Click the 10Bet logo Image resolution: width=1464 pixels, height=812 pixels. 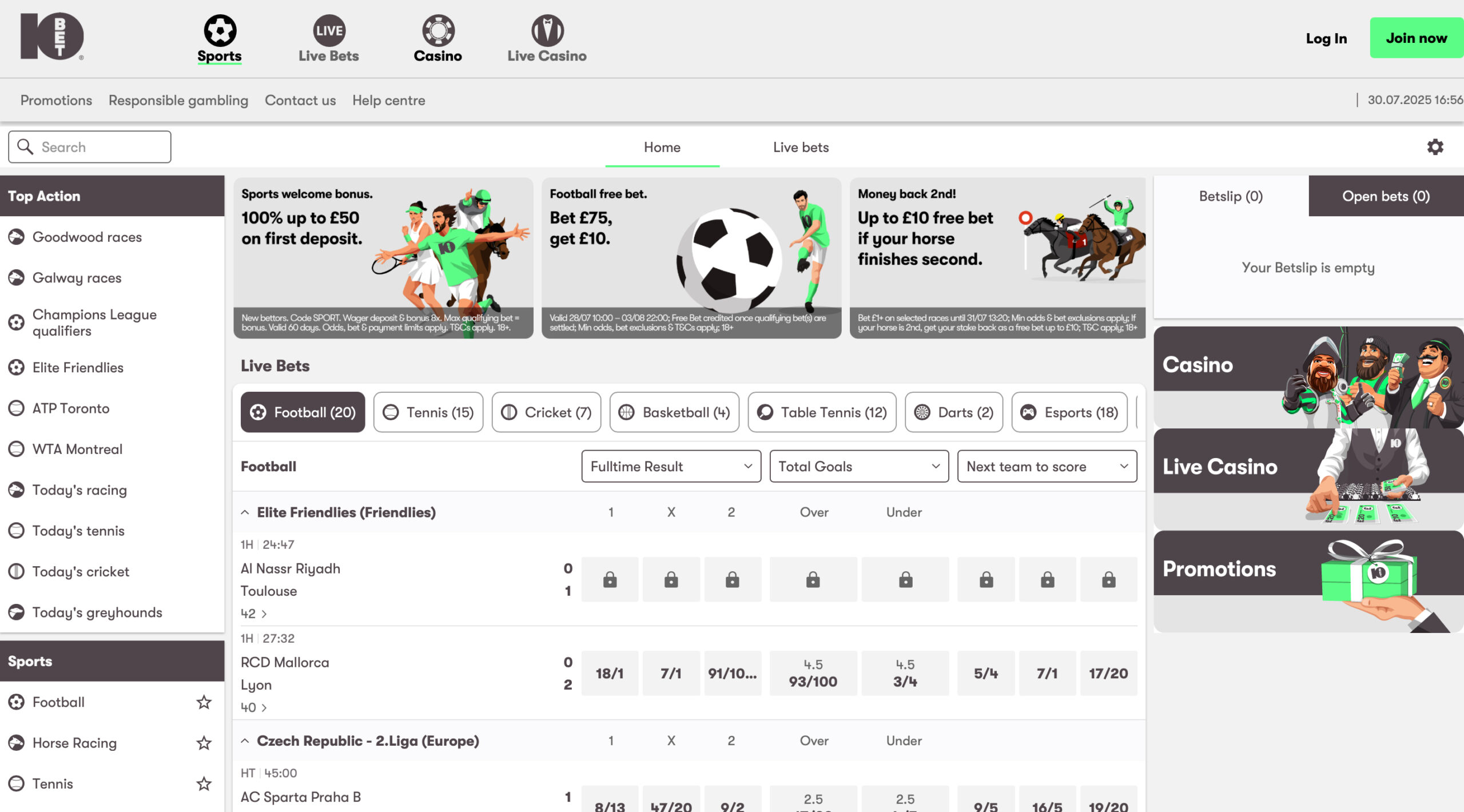pos(52,36)
